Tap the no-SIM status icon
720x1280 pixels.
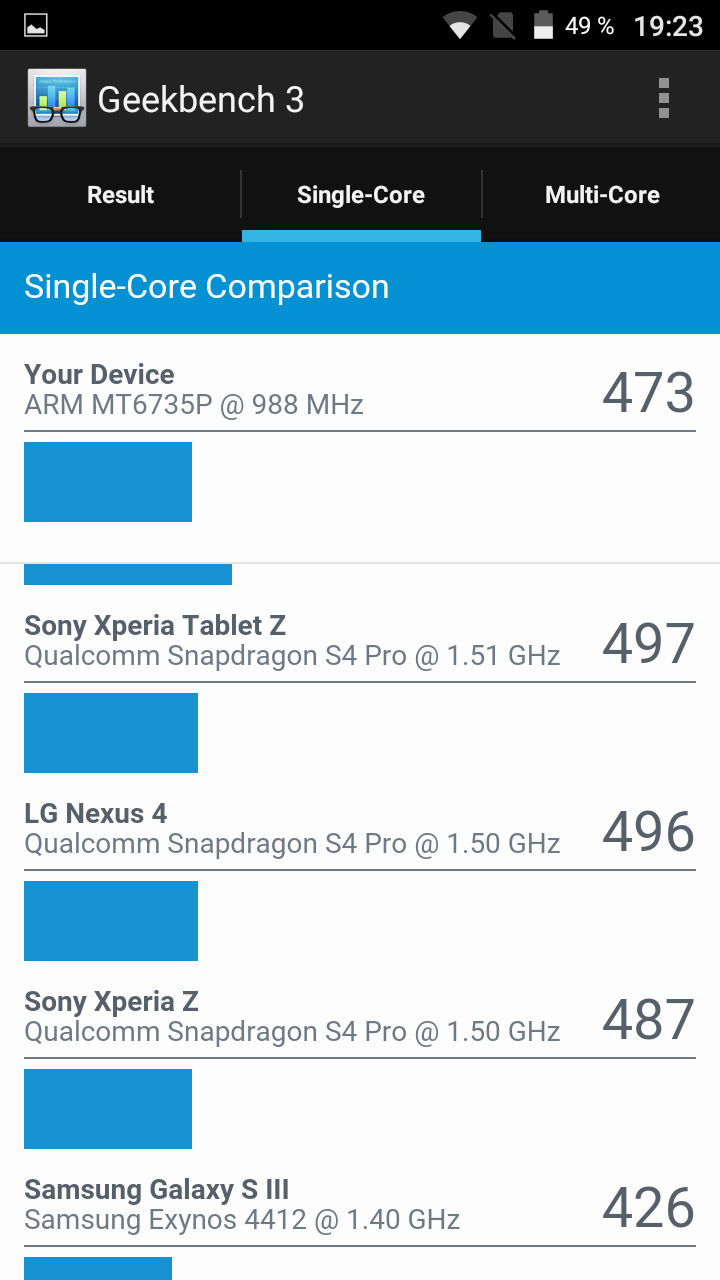pyautogui.click(x=503, y=26)
